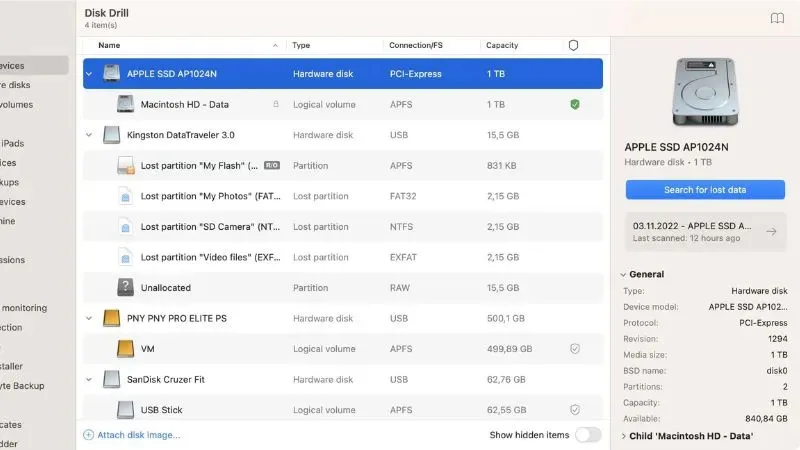The width and height of the screenshot is (800, 450).
Task: Click the Attach disk image plus icon
Action: coord(88,435)
